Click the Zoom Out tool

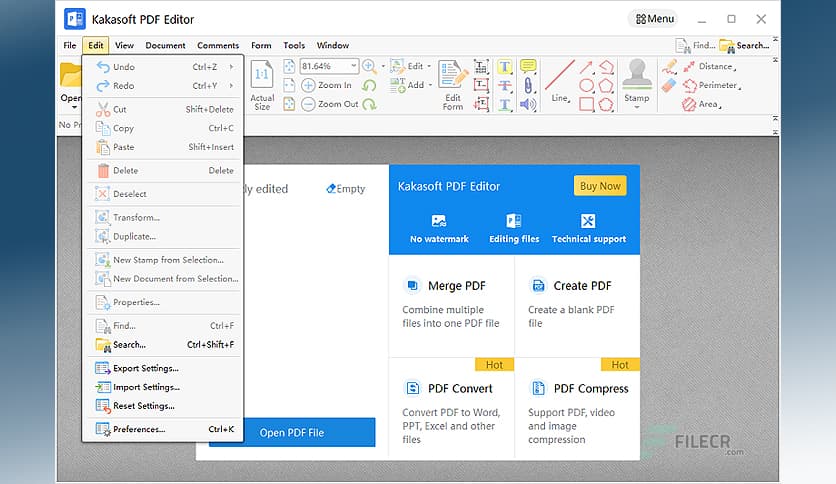tap(329, 104)
